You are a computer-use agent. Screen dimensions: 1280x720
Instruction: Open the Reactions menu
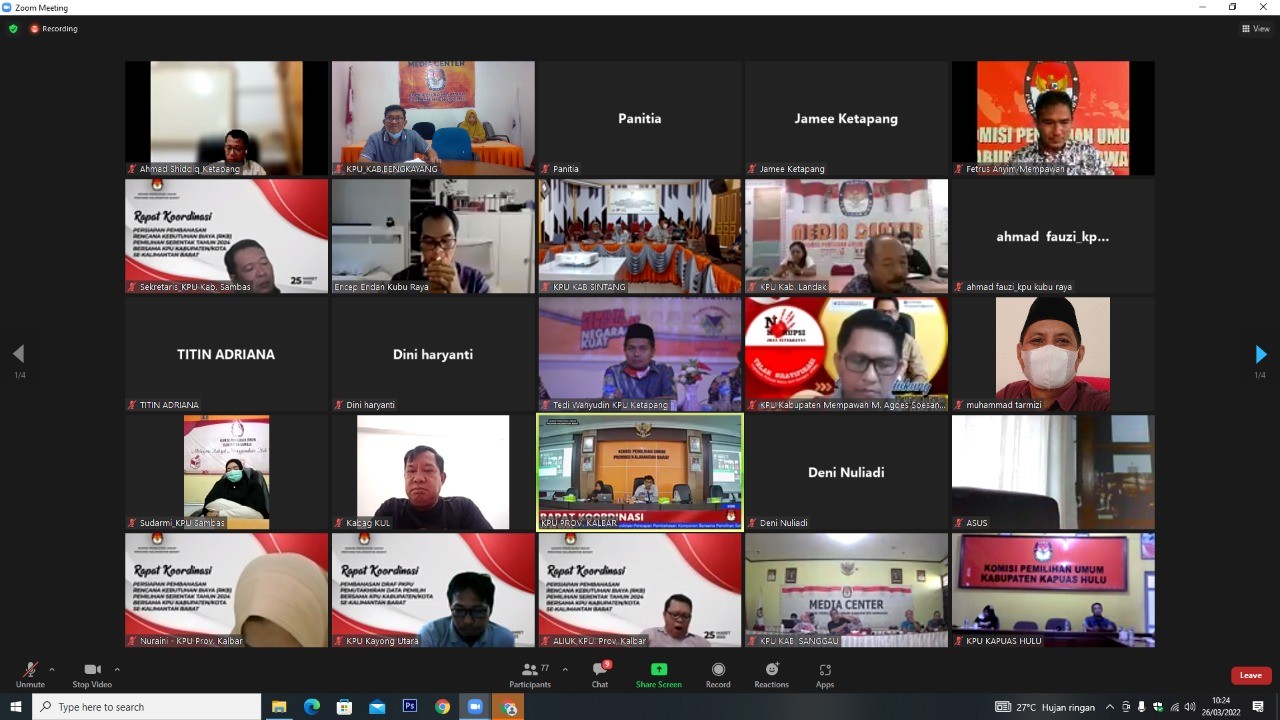pyautogui.click(x=771, y=674)
